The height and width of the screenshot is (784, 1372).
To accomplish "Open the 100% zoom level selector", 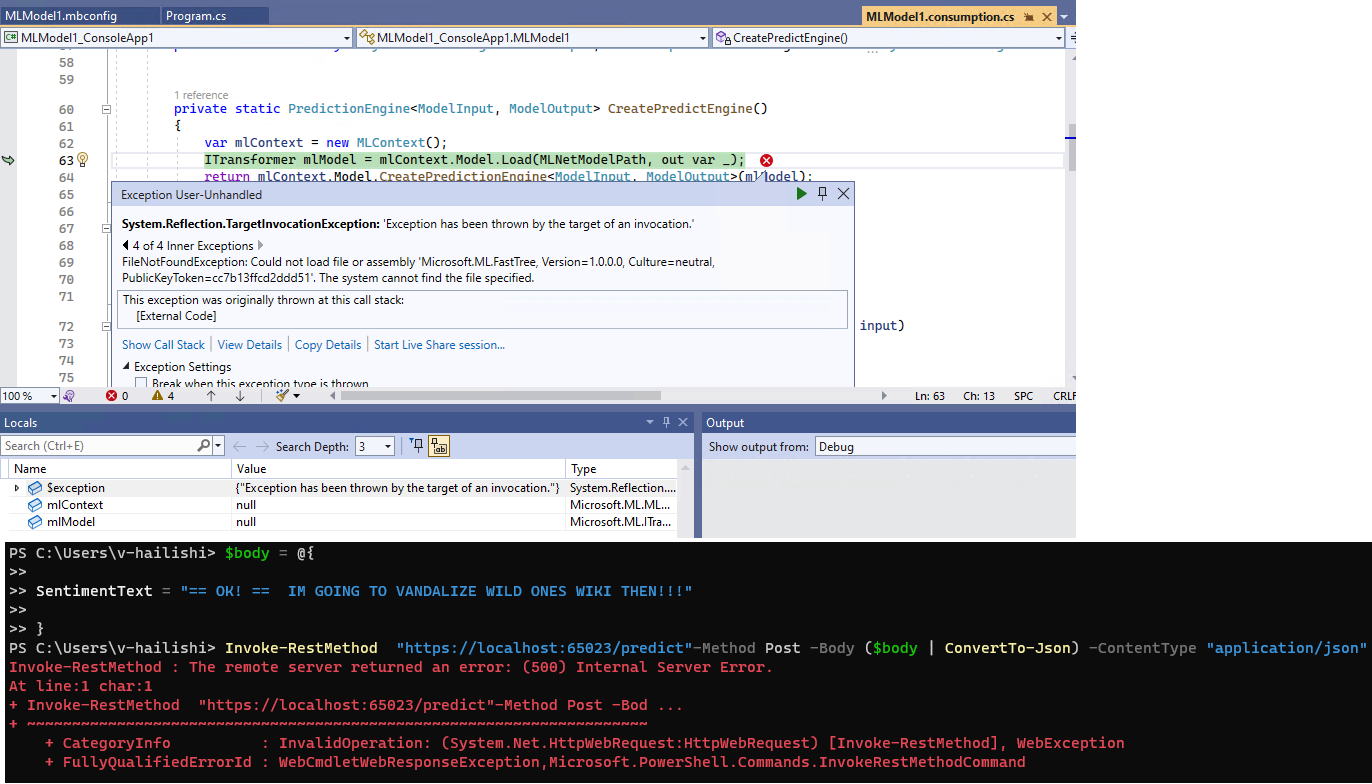I will click(x=29, y=395).
